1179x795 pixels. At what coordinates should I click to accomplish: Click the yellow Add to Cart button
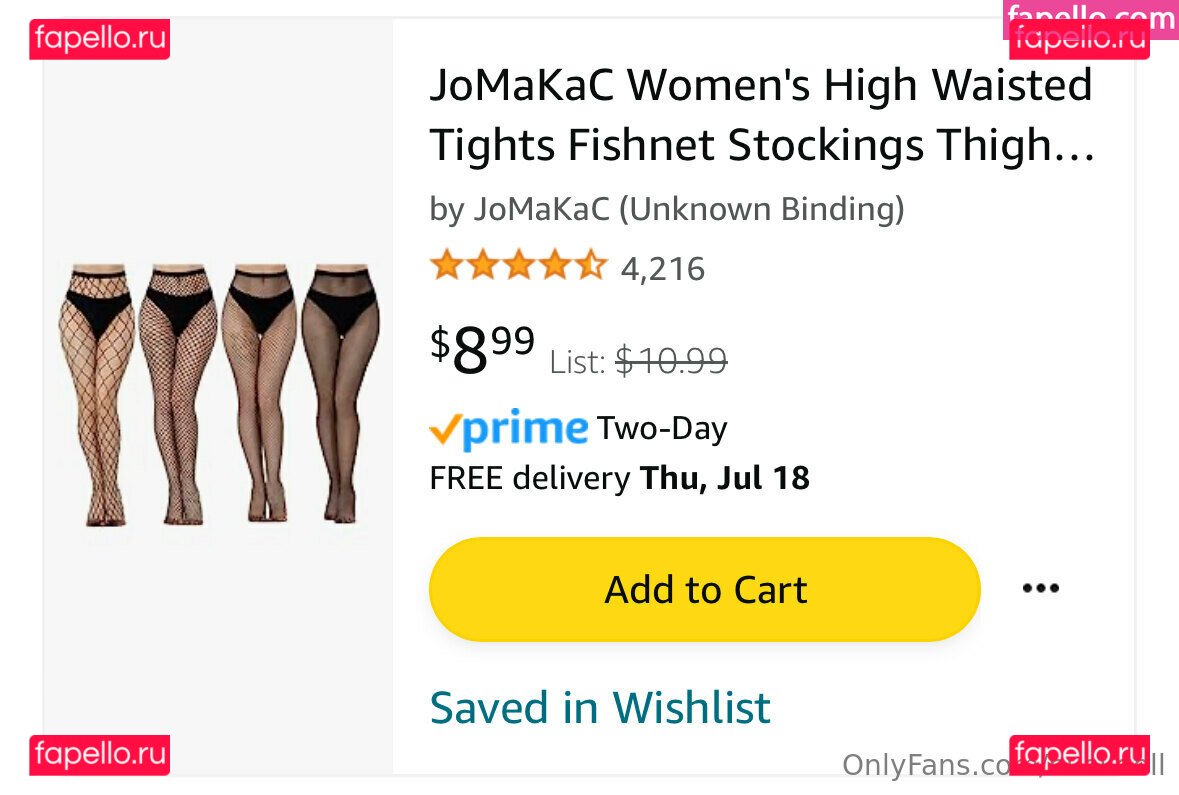pos(704,589)
